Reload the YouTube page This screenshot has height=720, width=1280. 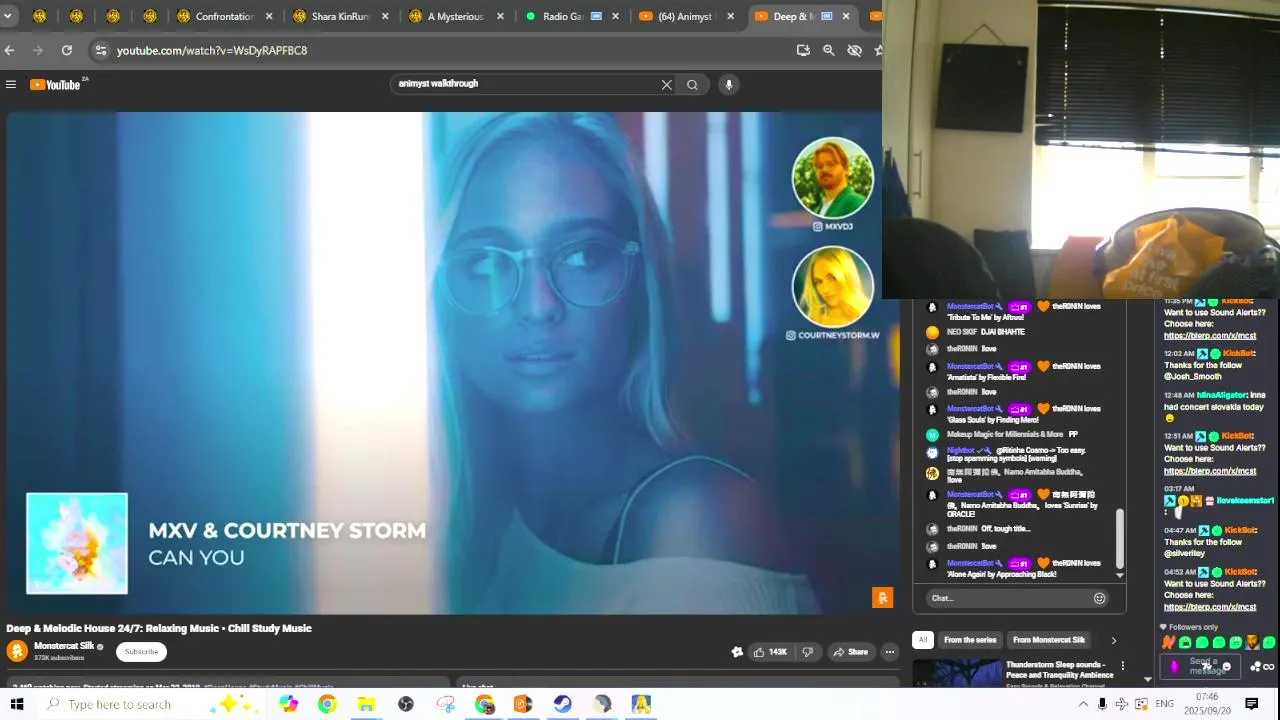click(x=66, y=50)
